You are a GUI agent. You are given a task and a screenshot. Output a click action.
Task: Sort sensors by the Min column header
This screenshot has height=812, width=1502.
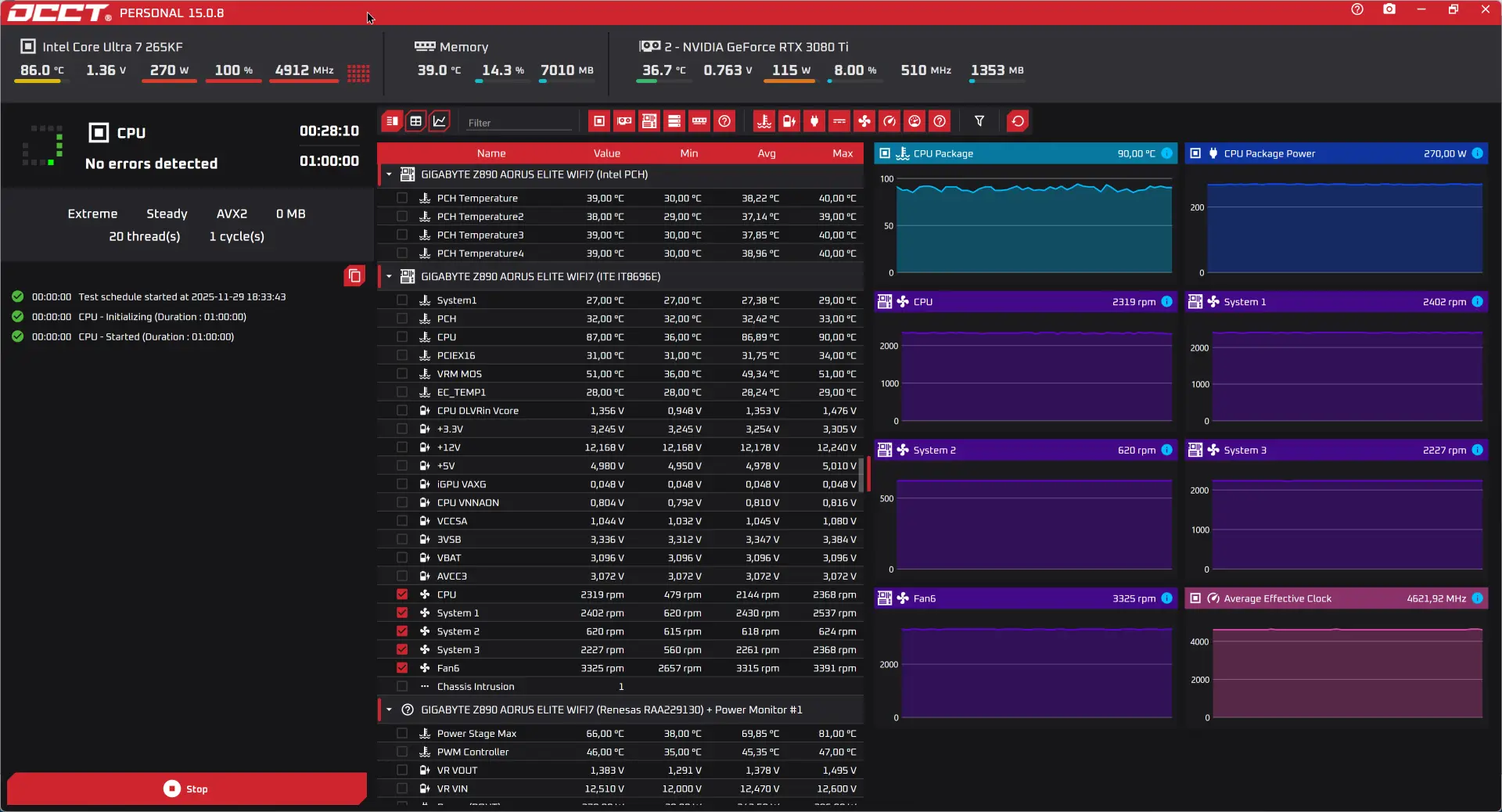click(689, 153)
